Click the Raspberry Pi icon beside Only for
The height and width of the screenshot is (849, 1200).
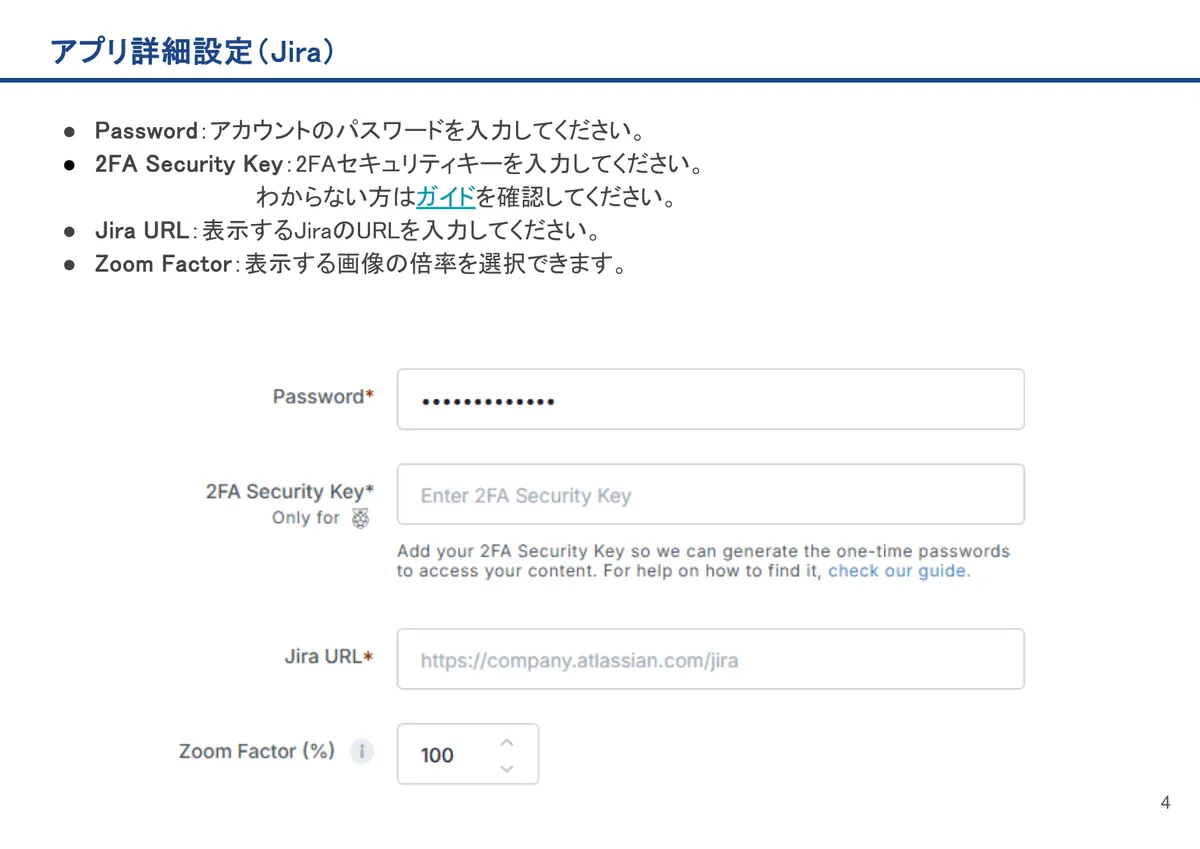tap(361, 518)
